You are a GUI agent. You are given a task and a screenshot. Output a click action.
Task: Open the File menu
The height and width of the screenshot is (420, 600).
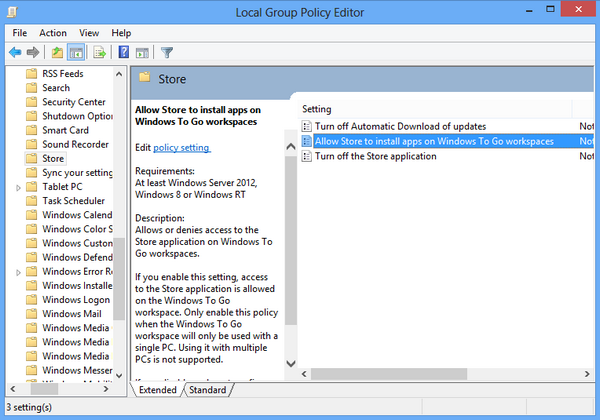20,33
